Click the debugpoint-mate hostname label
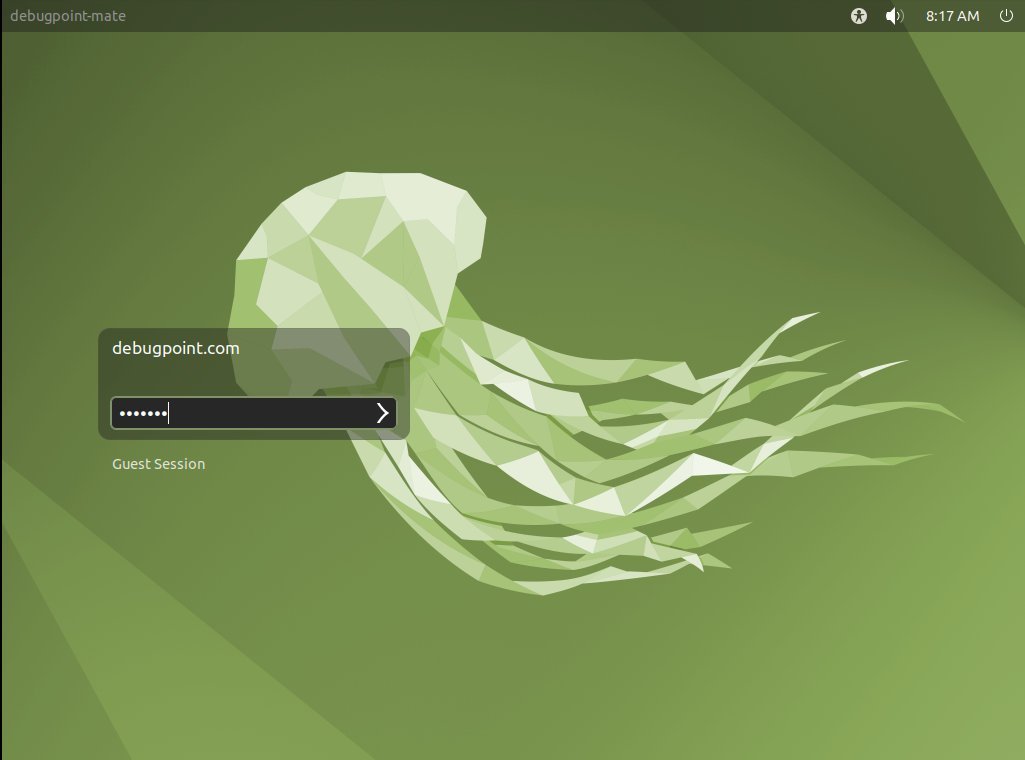Screen dimensions: 1025x760 pos(68,16)
